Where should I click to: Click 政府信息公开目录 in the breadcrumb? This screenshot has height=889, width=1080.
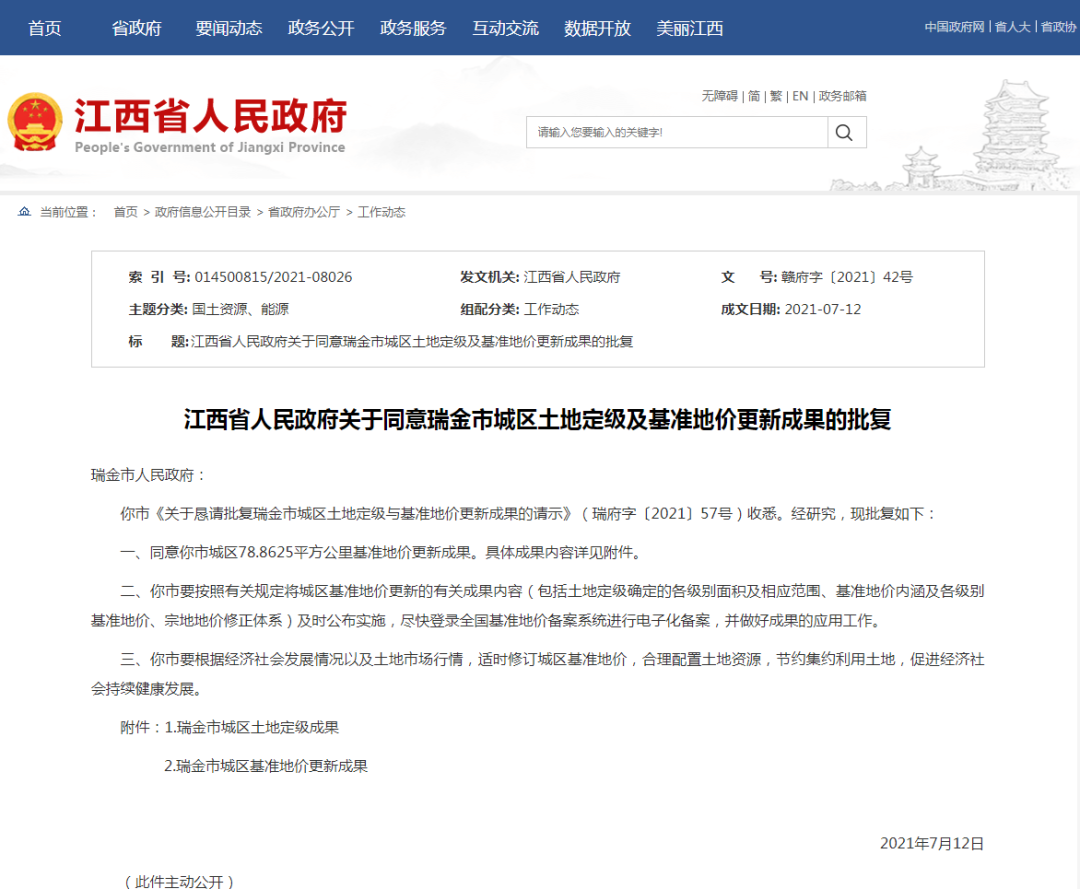(x=202, y=212)
